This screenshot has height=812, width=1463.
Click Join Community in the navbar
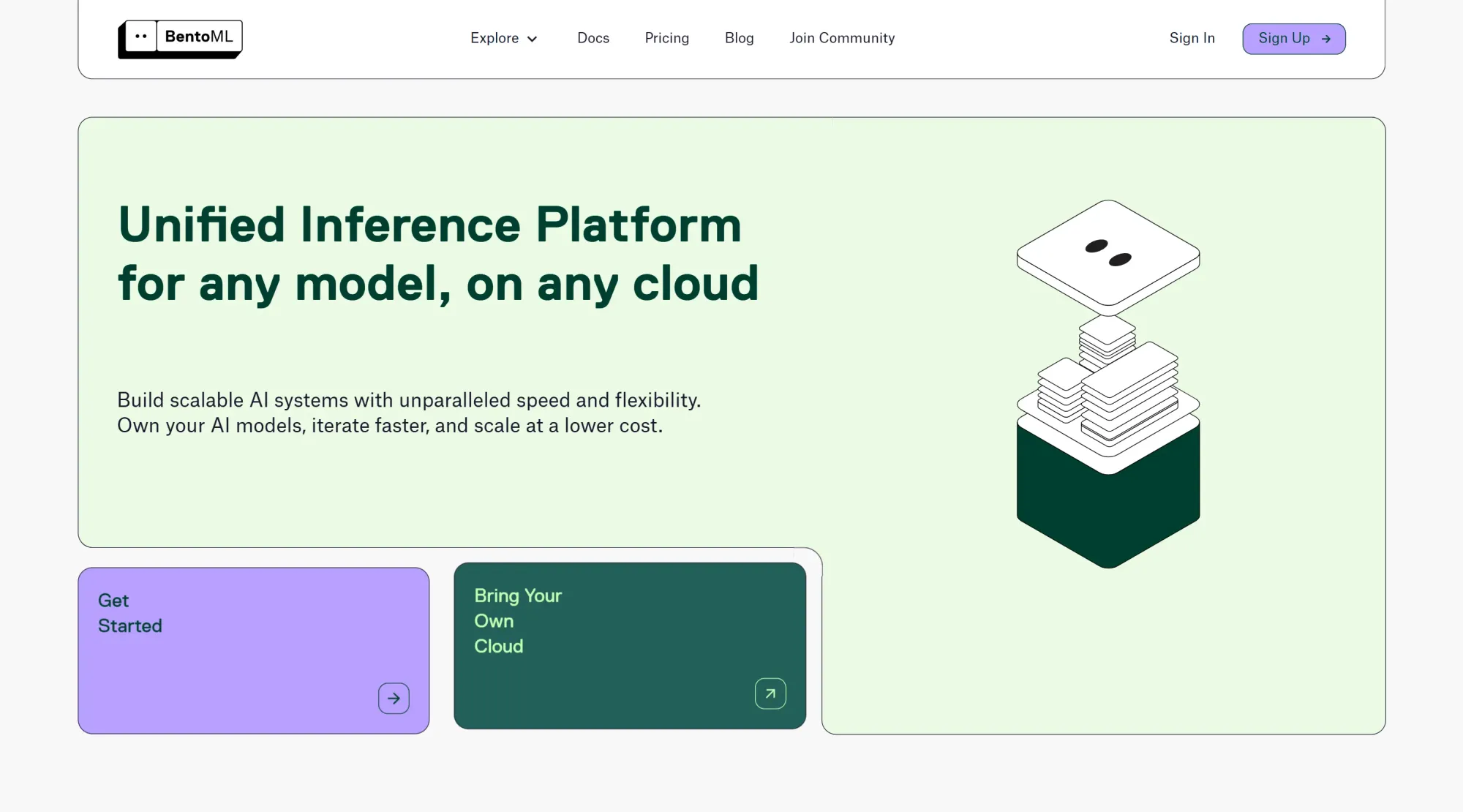pos(841,37)
